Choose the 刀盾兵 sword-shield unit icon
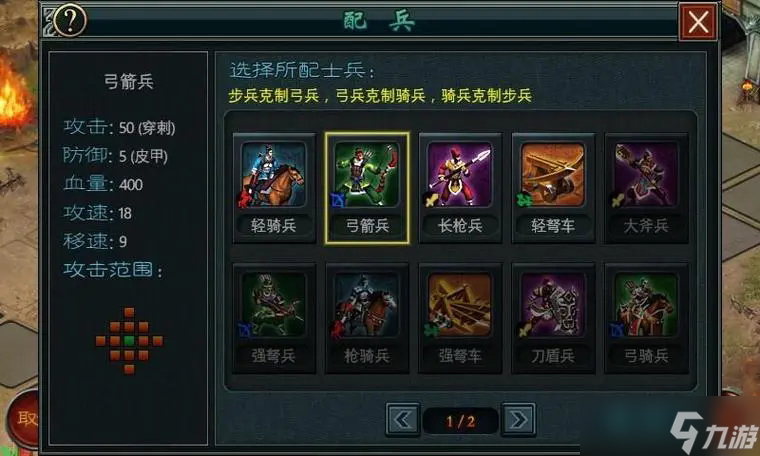 [553, 305]
